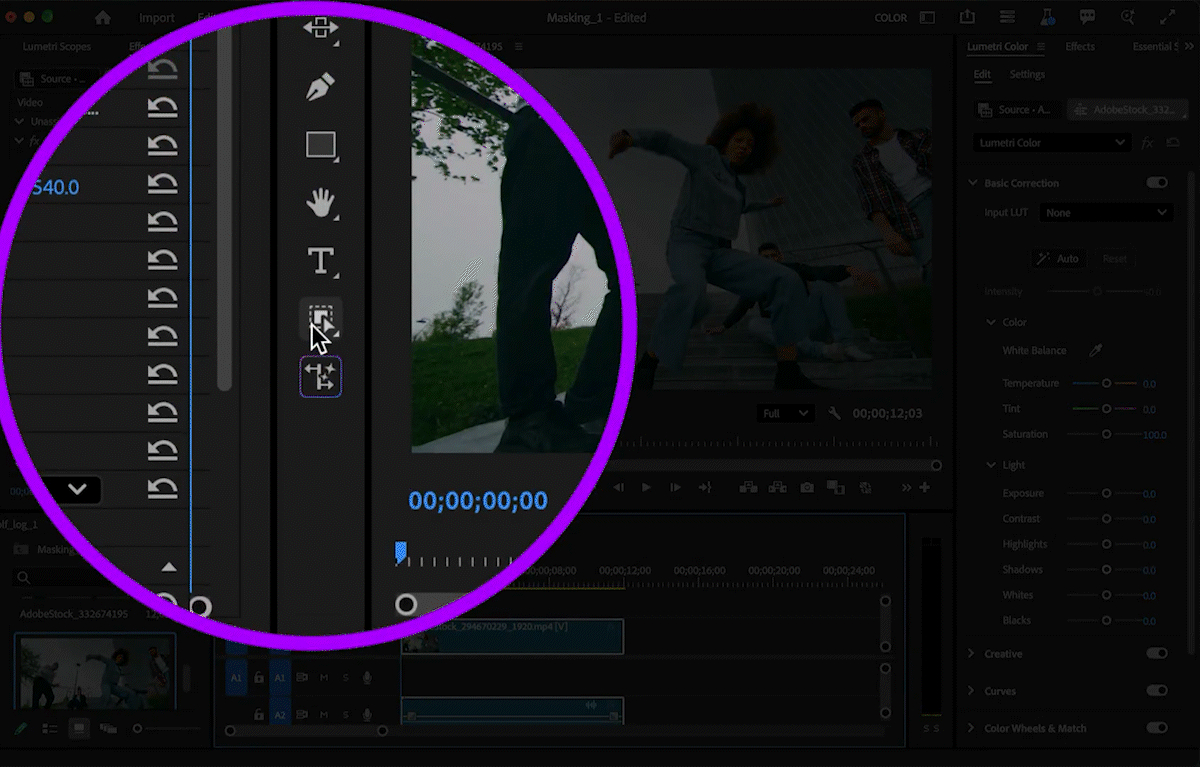
Task: Toggle the Color Wheels & Match switch
Action: pos(1157,728)
